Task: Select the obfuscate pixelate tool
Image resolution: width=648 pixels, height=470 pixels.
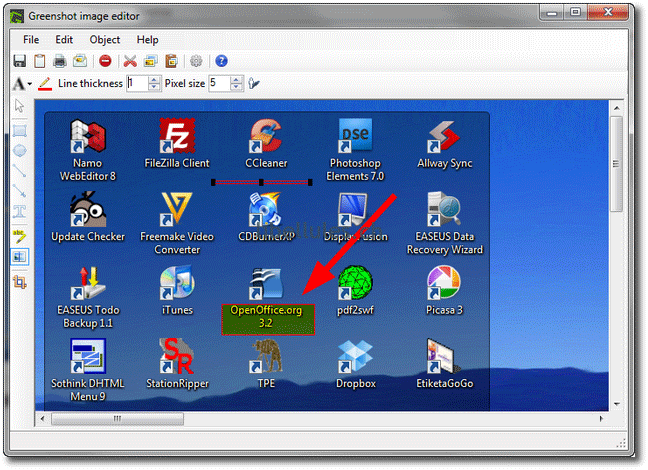Action: point(19,257)
